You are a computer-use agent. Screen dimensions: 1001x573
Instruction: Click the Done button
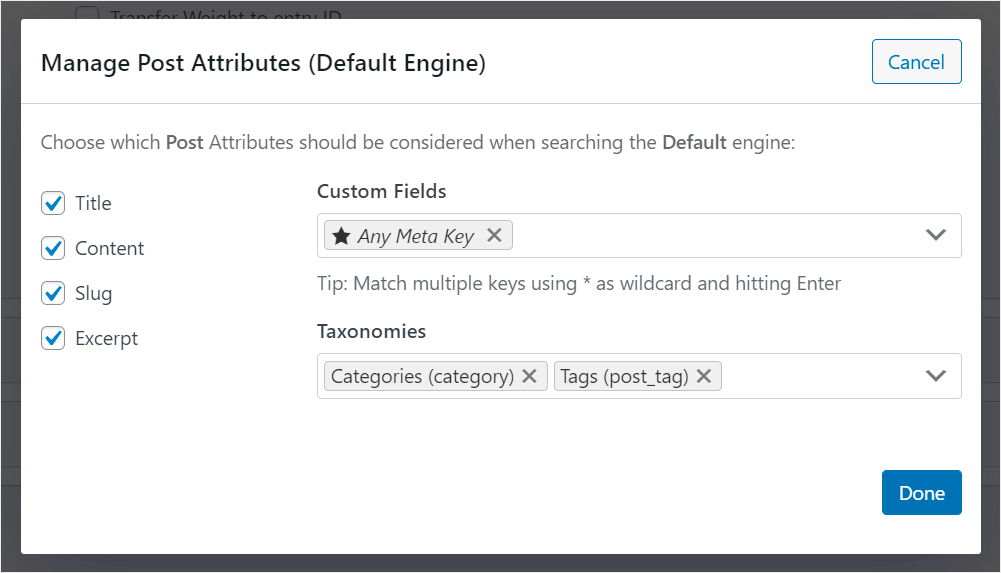point(921,493)
